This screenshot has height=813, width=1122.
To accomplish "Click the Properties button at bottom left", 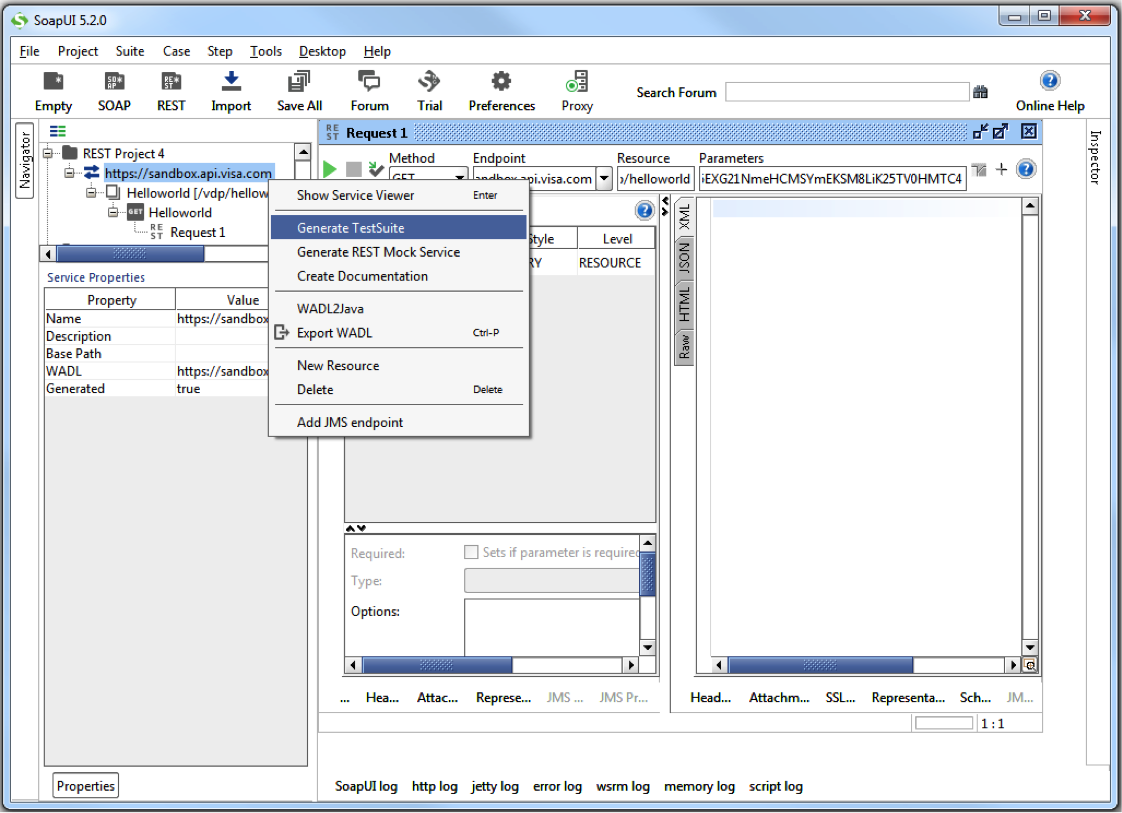I will click(x=85, y=786).
